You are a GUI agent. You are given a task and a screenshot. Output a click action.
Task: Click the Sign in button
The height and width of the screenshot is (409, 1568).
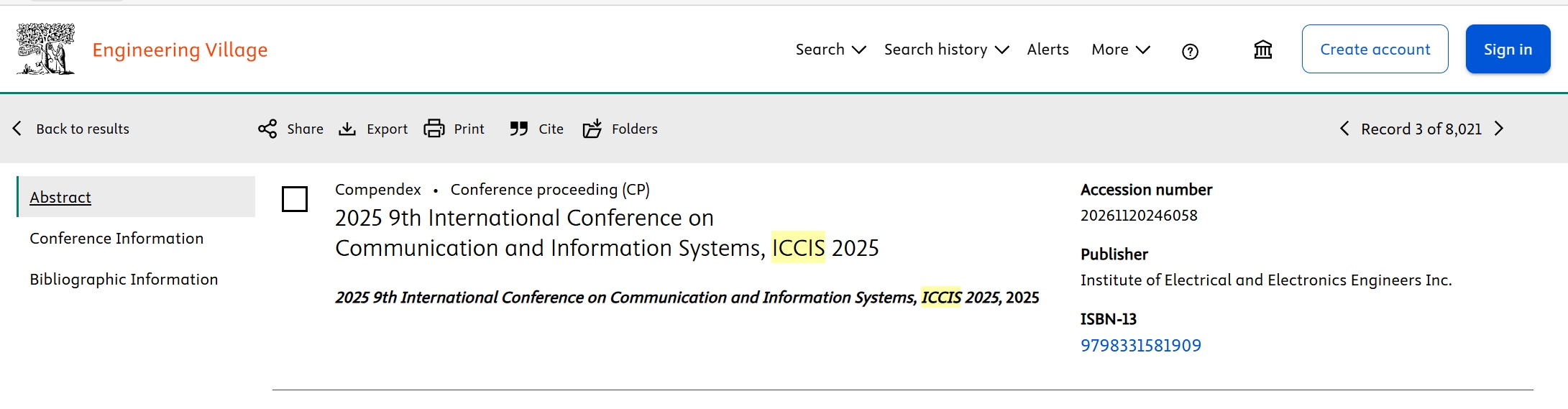tap(1508, 49)
